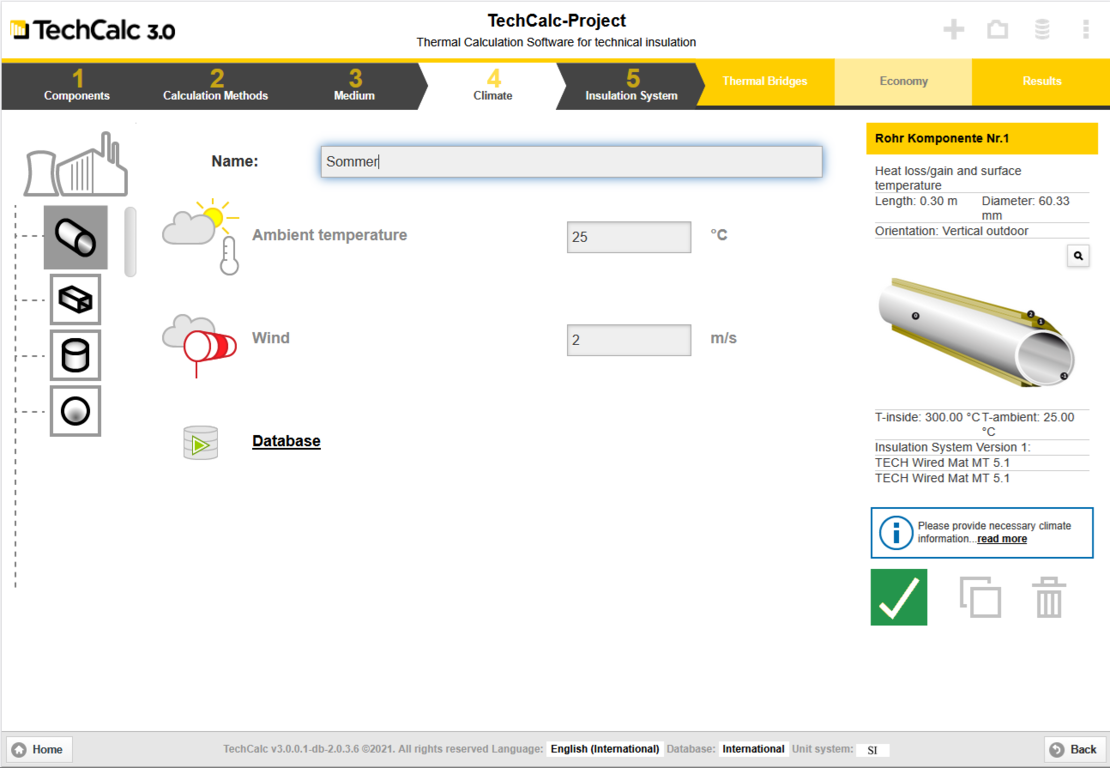Click the database play icon
This screenshot has height=768, width=1110.
[x=200, y=442]
